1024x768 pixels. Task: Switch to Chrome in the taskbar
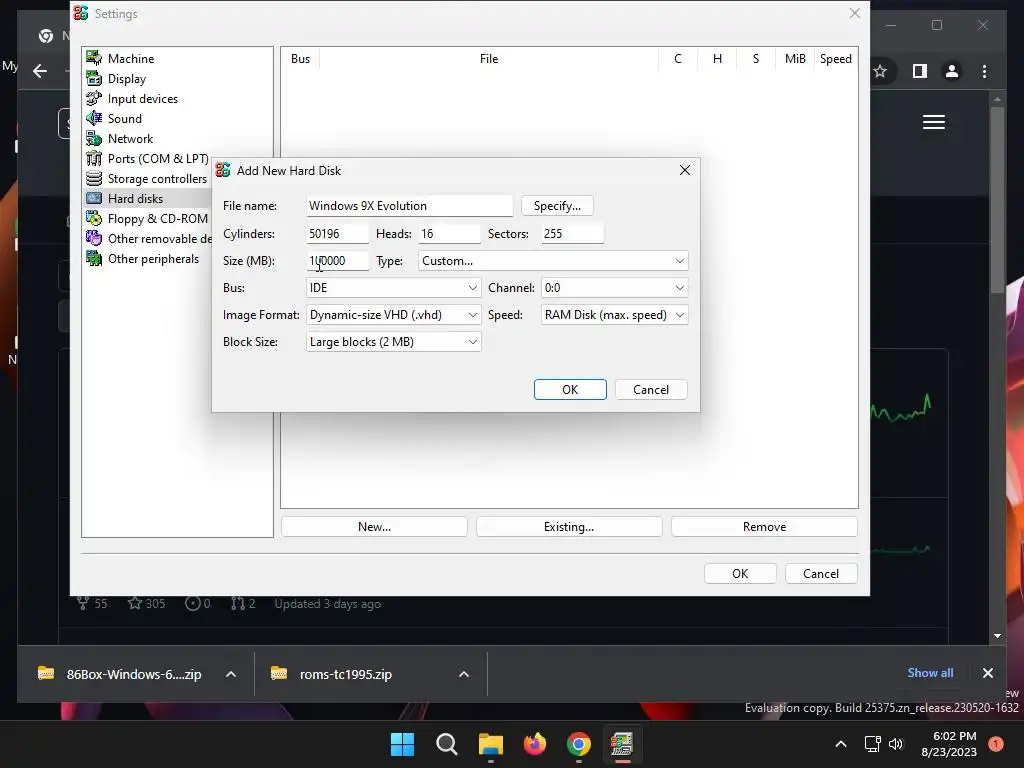(579, 744)
